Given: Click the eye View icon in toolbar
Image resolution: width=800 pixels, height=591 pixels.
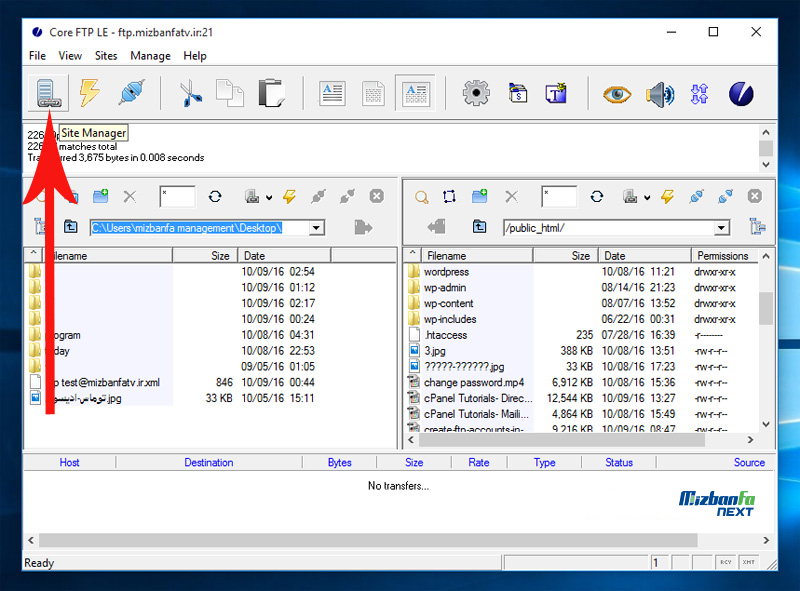Looking at the screenshot, I should click(x=617, y=94).
